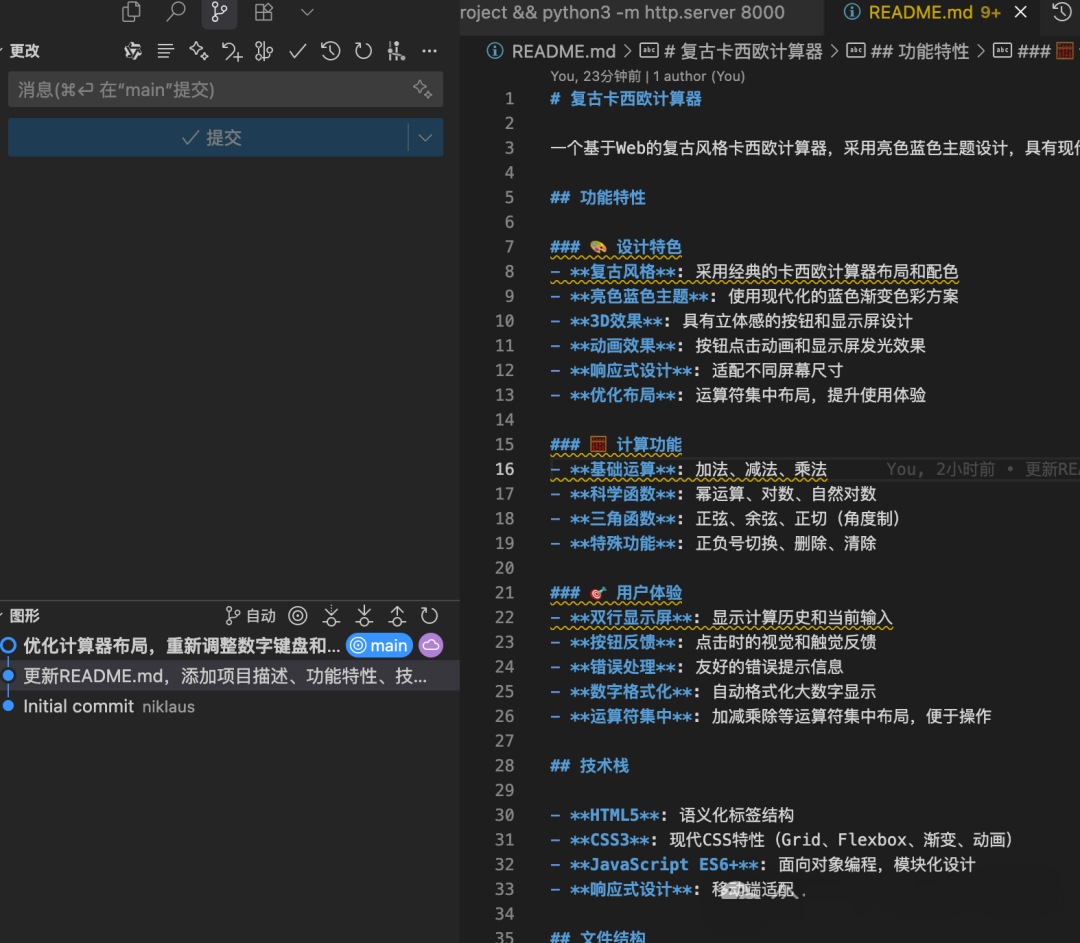1080x943 pixels.
Task: Click the line starting with **亮色蓝色主题**
Action: [x=754, y=297]
